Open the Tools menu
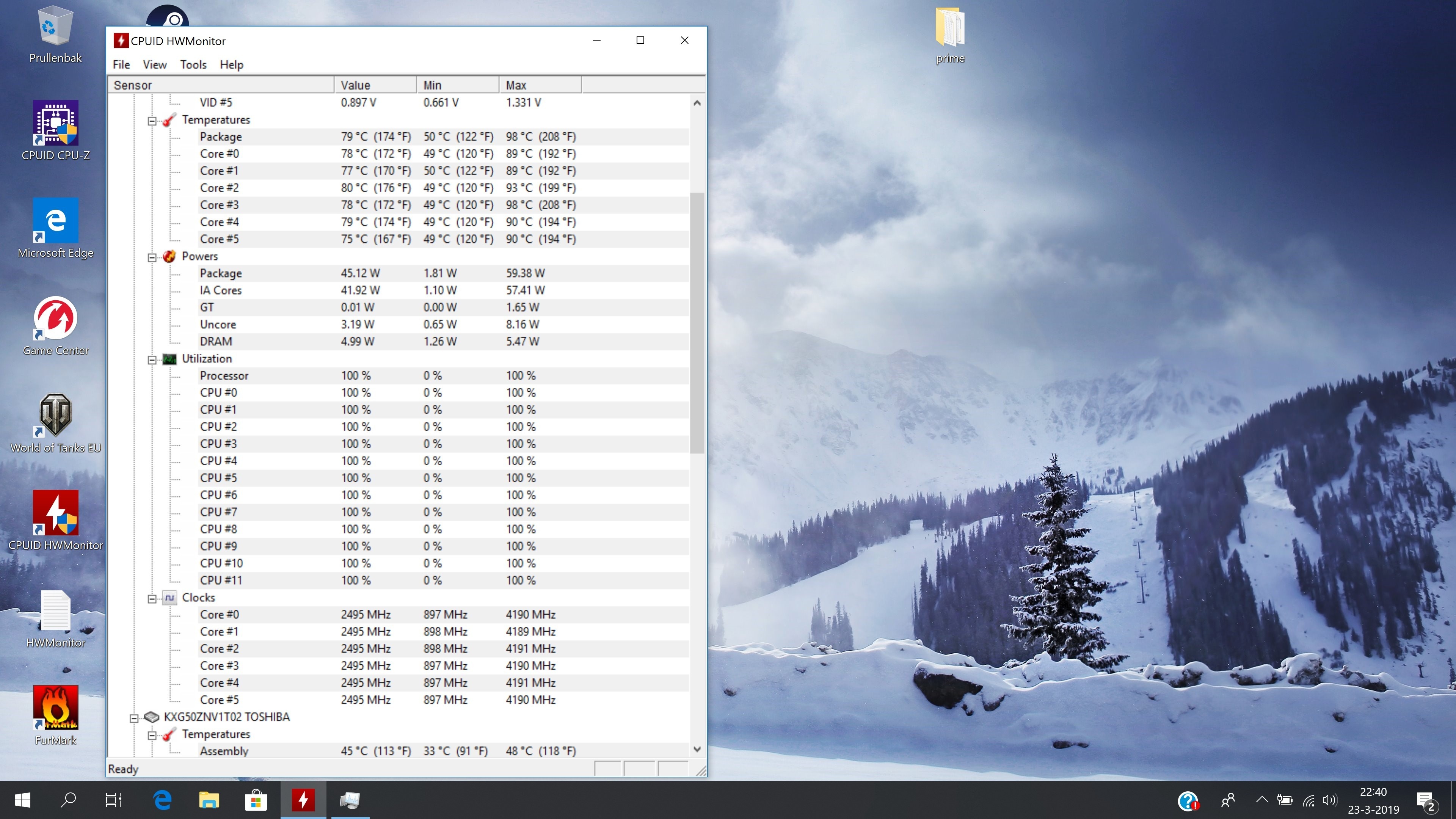This screenshot has width=1456, height=819. 193,64
